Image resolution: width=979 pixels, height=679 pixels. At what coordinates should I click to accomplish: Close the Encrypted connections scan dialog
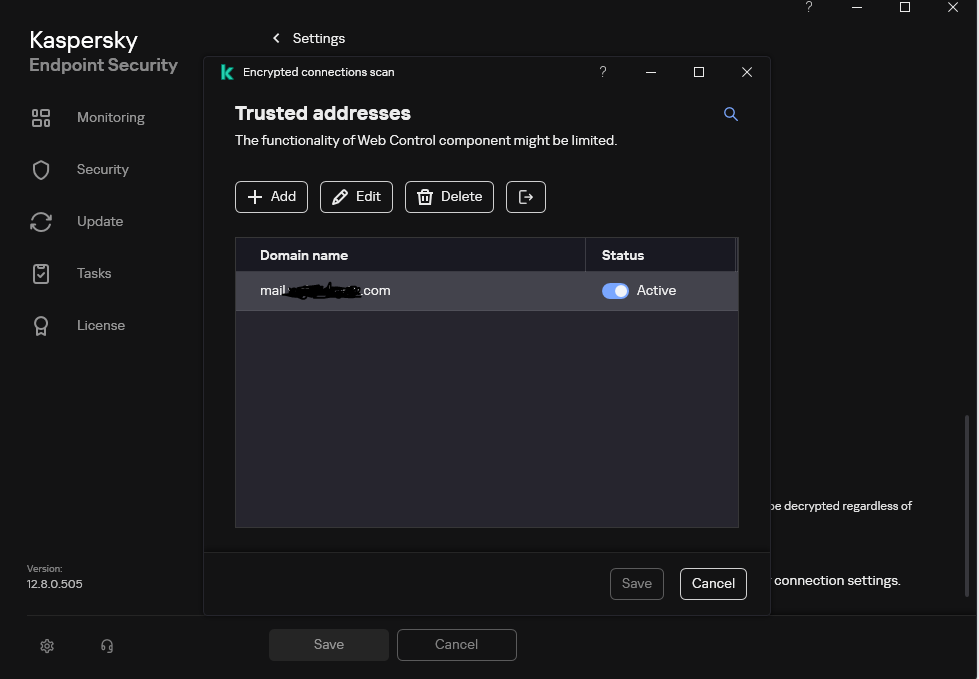click(x=747, y=72)
